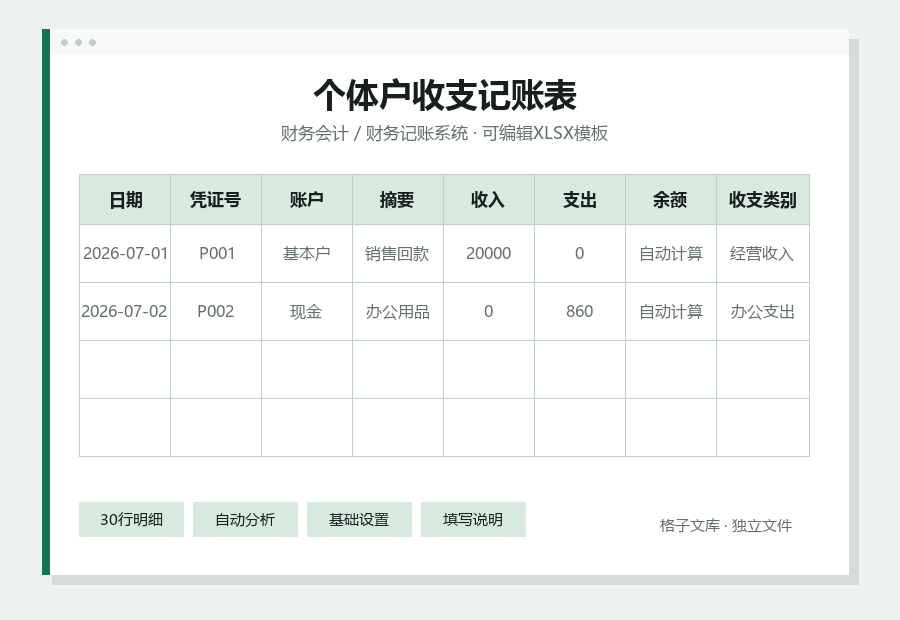Select the 办公用品 summary cell
The height and width of the screenshot is (620, 900).
click(398, 312)
